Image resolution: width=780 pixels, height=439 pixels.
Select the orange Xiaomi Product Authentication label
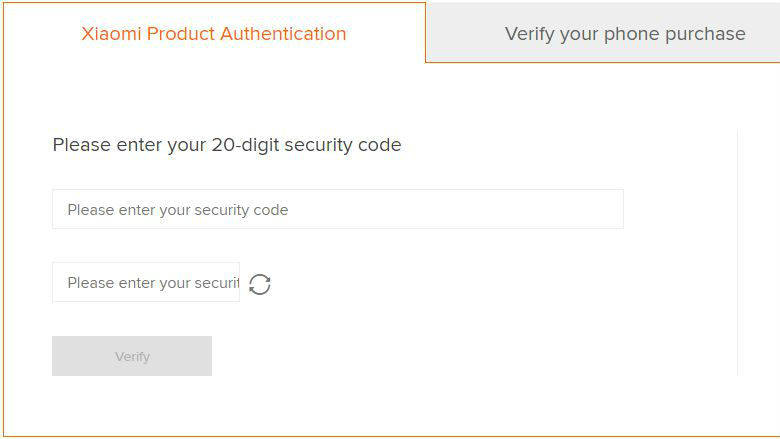(x=213, y=34)
